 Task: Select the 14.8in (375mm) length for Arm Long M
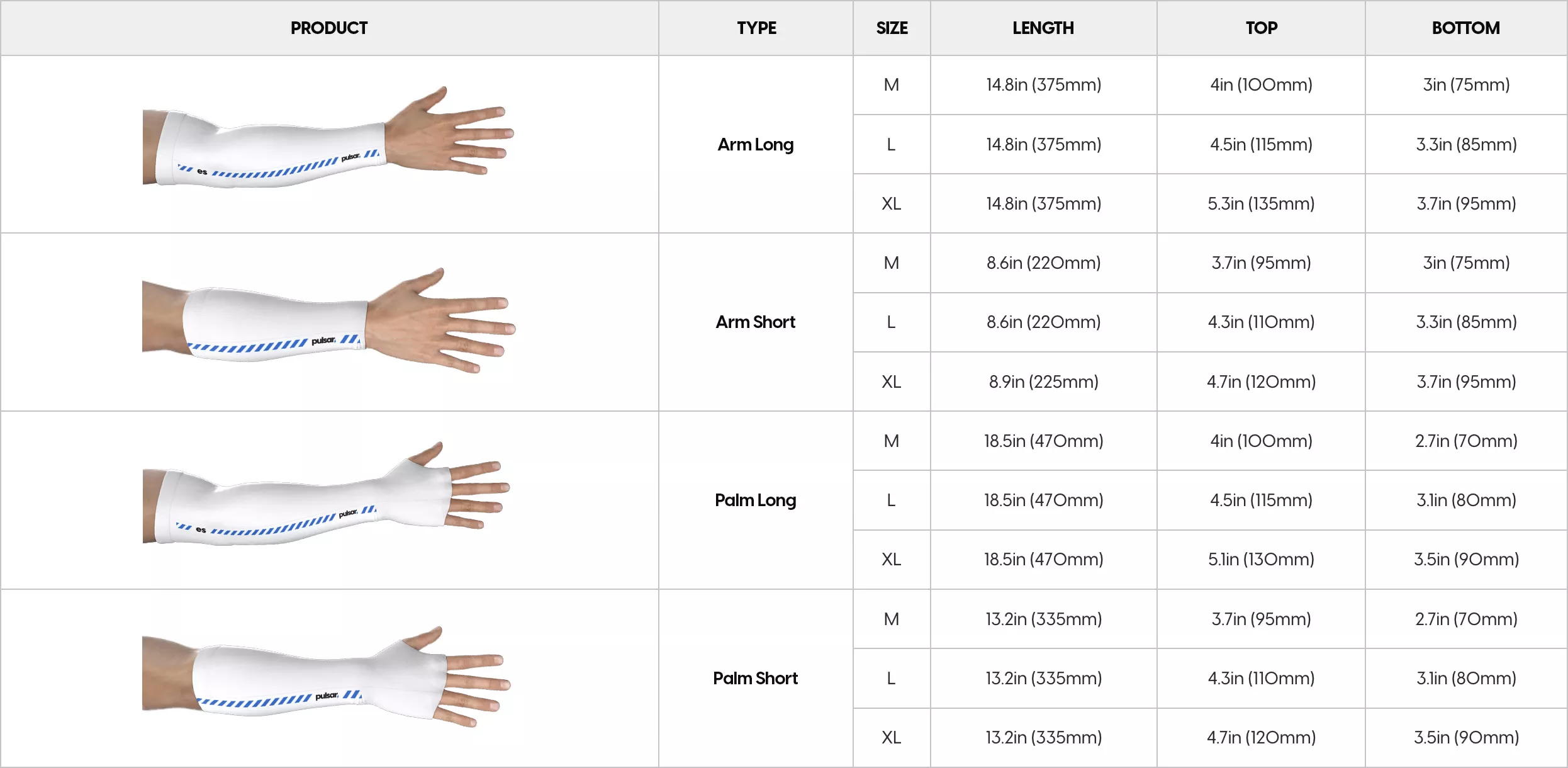pos(1043,84)
